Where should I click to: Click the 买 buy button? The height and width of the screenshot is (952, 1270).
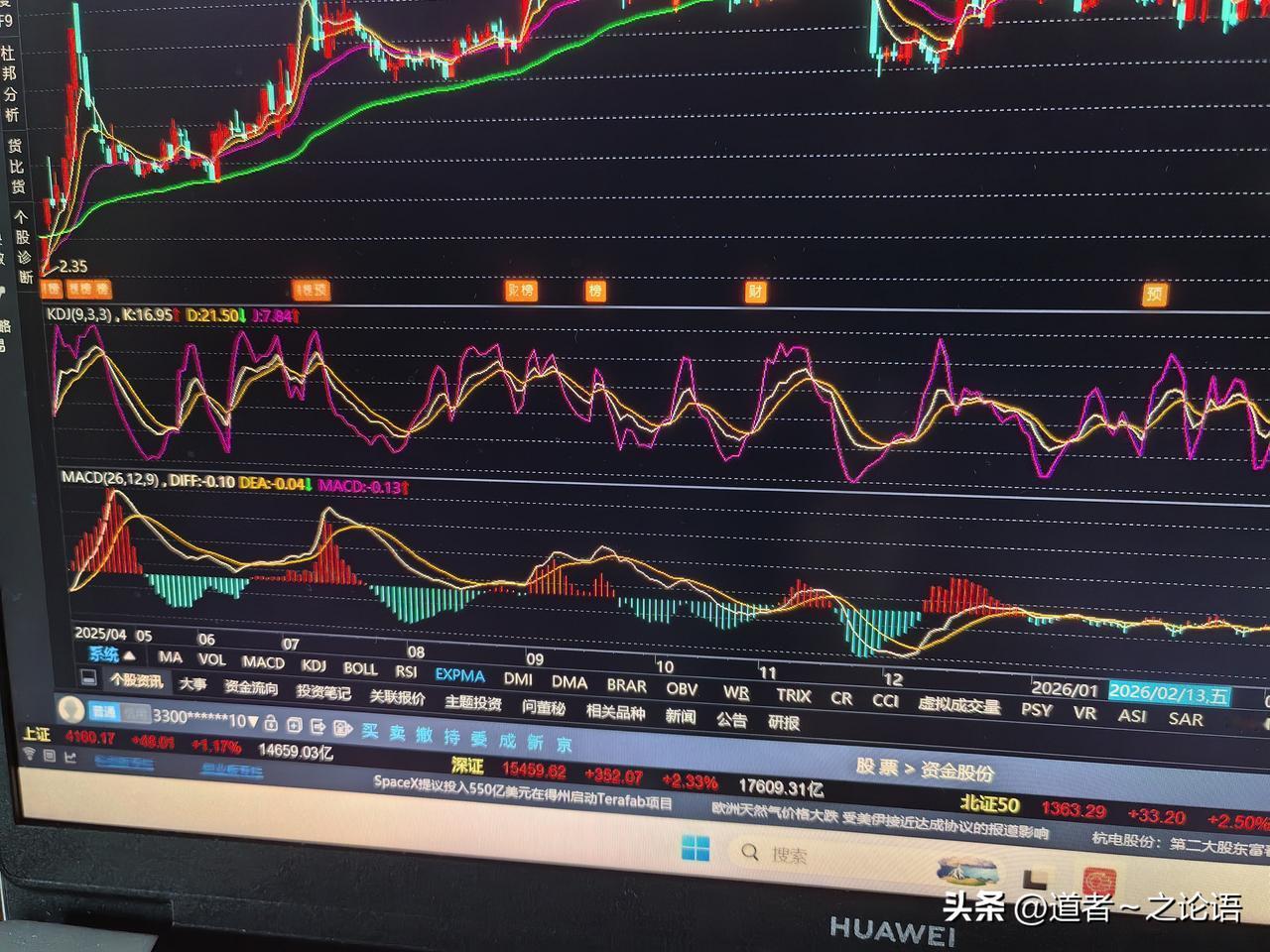[369, 730]
